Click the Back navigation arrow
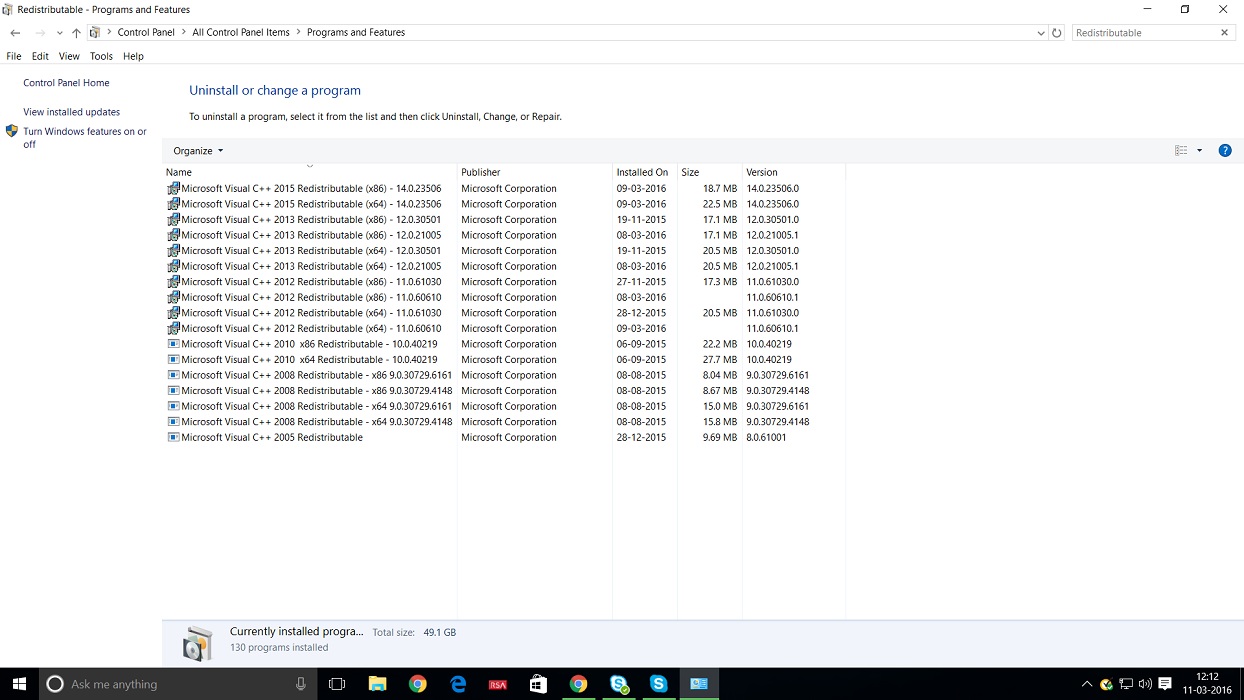This screenshot has width=1244, height=700. [x=15, y=33]
